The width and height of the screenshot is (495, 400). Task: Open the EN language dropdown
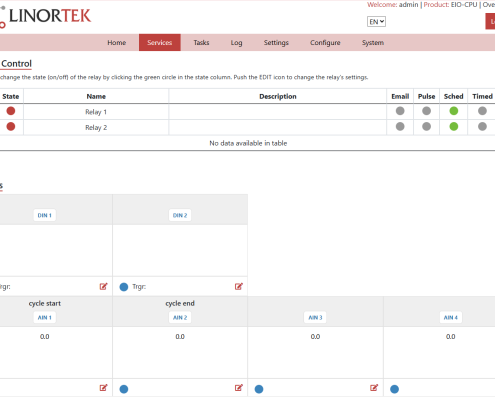[376, 22]
